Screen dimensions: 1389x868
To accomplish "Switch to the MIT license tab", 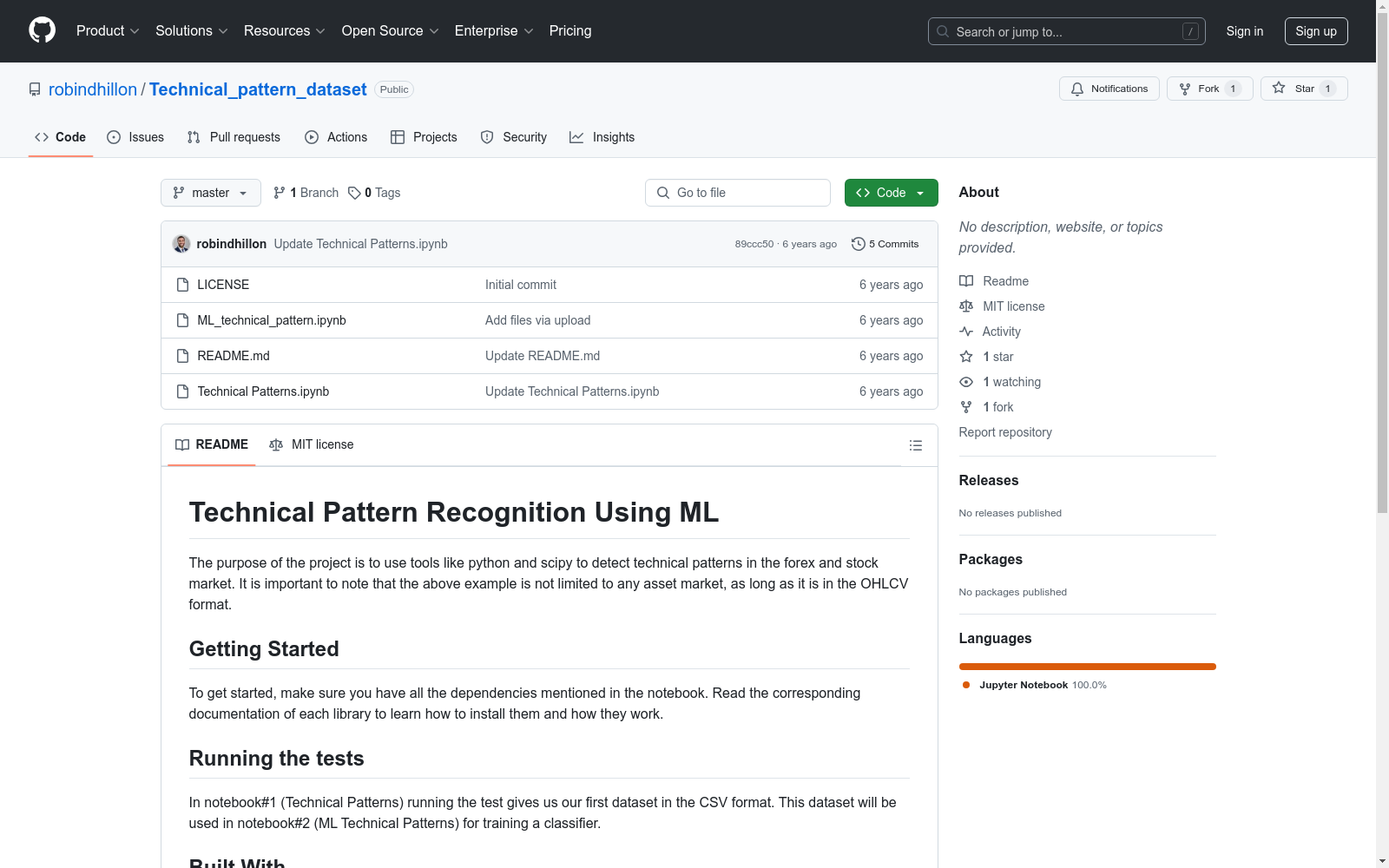I will pyautogui.click(x=312, y=444).
